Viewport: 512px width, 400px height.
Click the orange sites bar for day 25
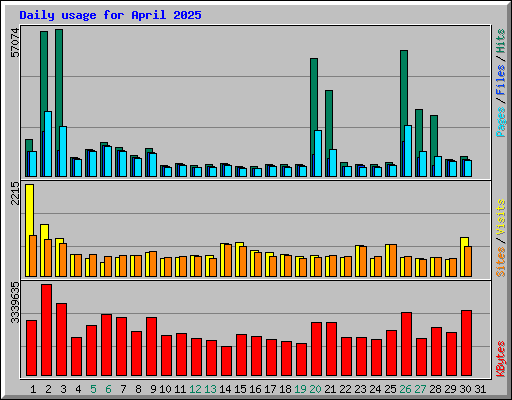pos(393,260)
